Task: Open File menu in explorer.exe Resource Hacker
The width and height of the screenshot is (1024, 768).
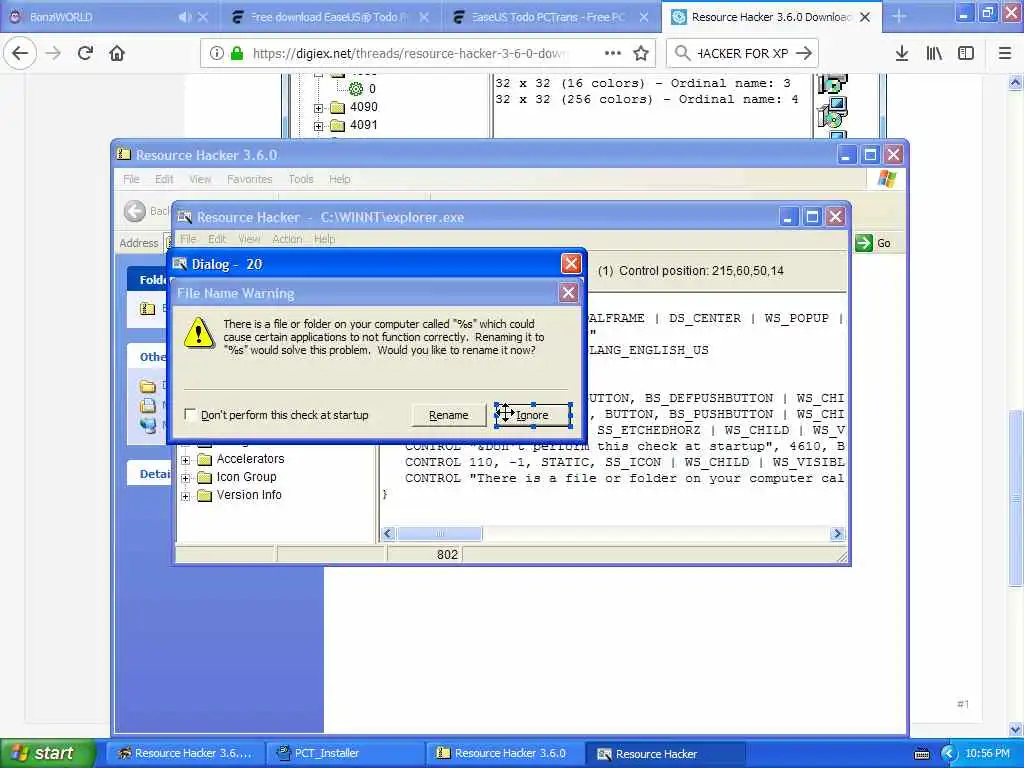Action: [x=188, y=239]
